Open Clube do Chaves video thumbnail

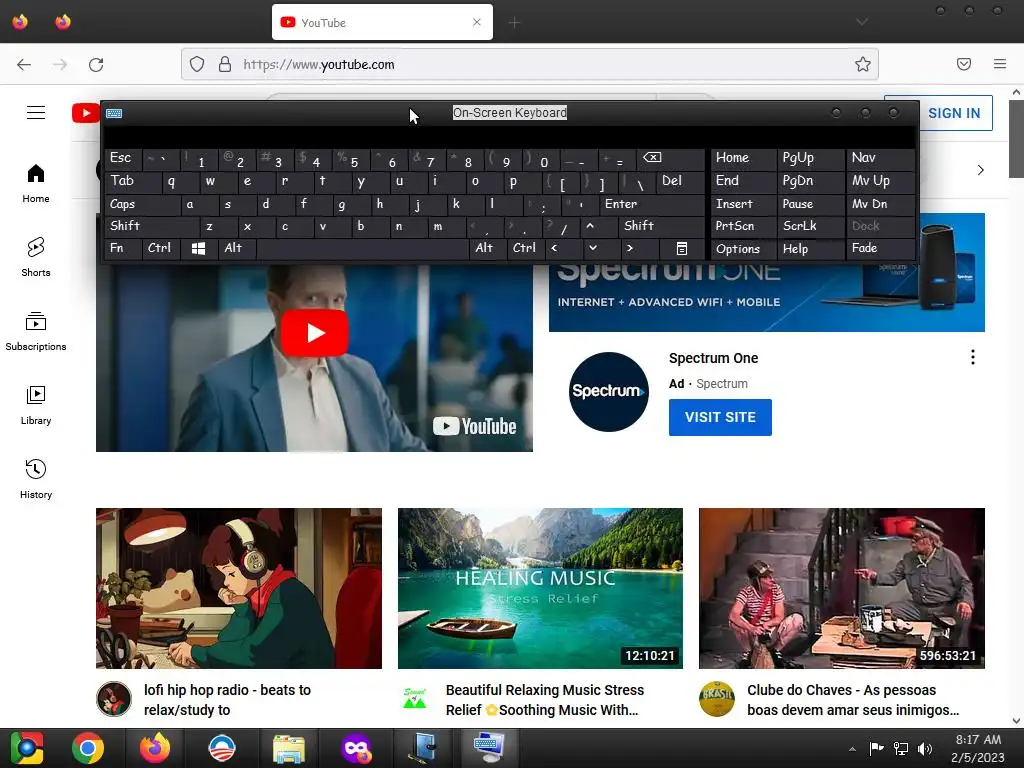(841, 588)
